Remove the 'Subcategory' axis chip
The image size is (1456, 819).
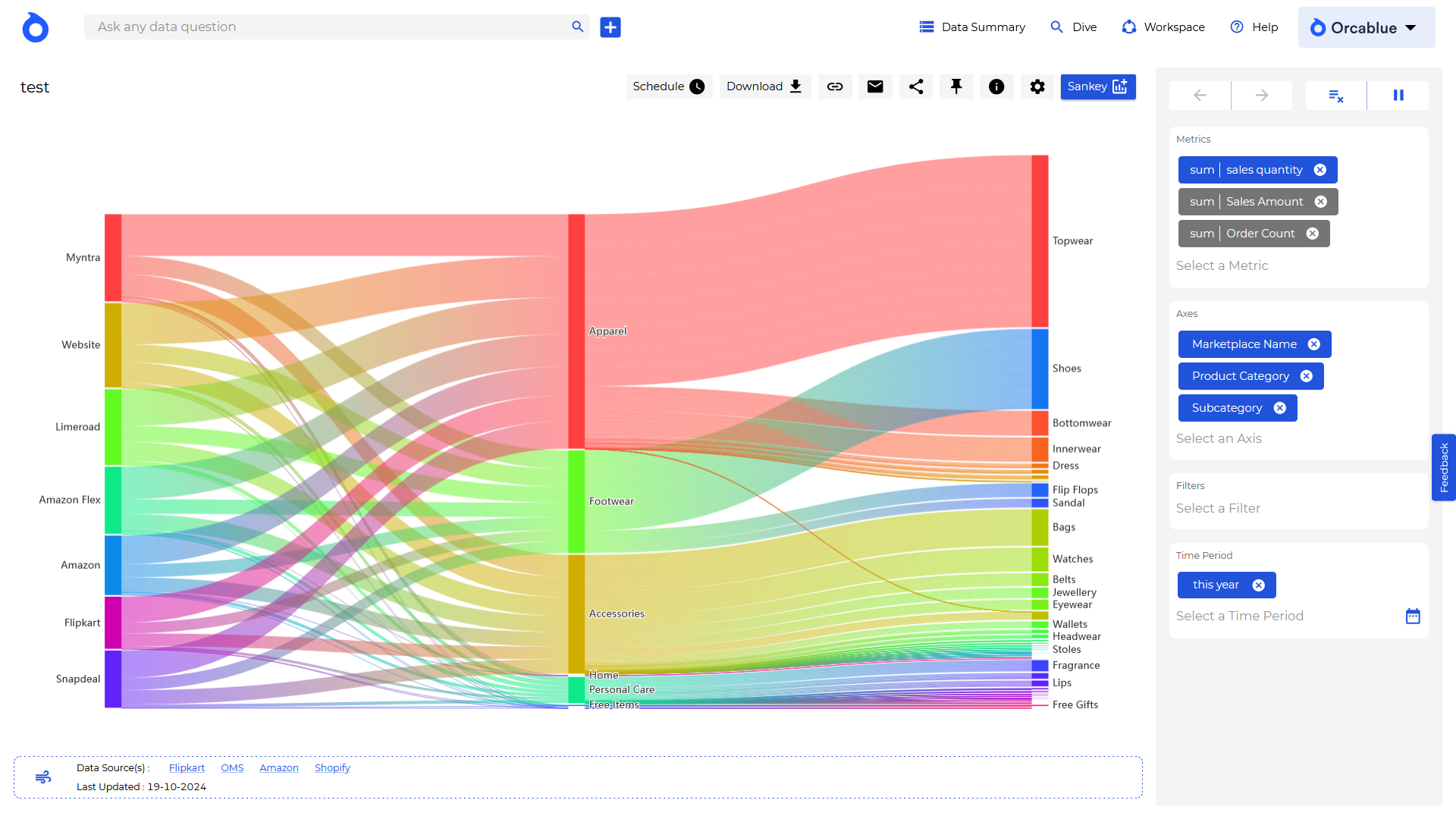click(x=1281, y=407)
